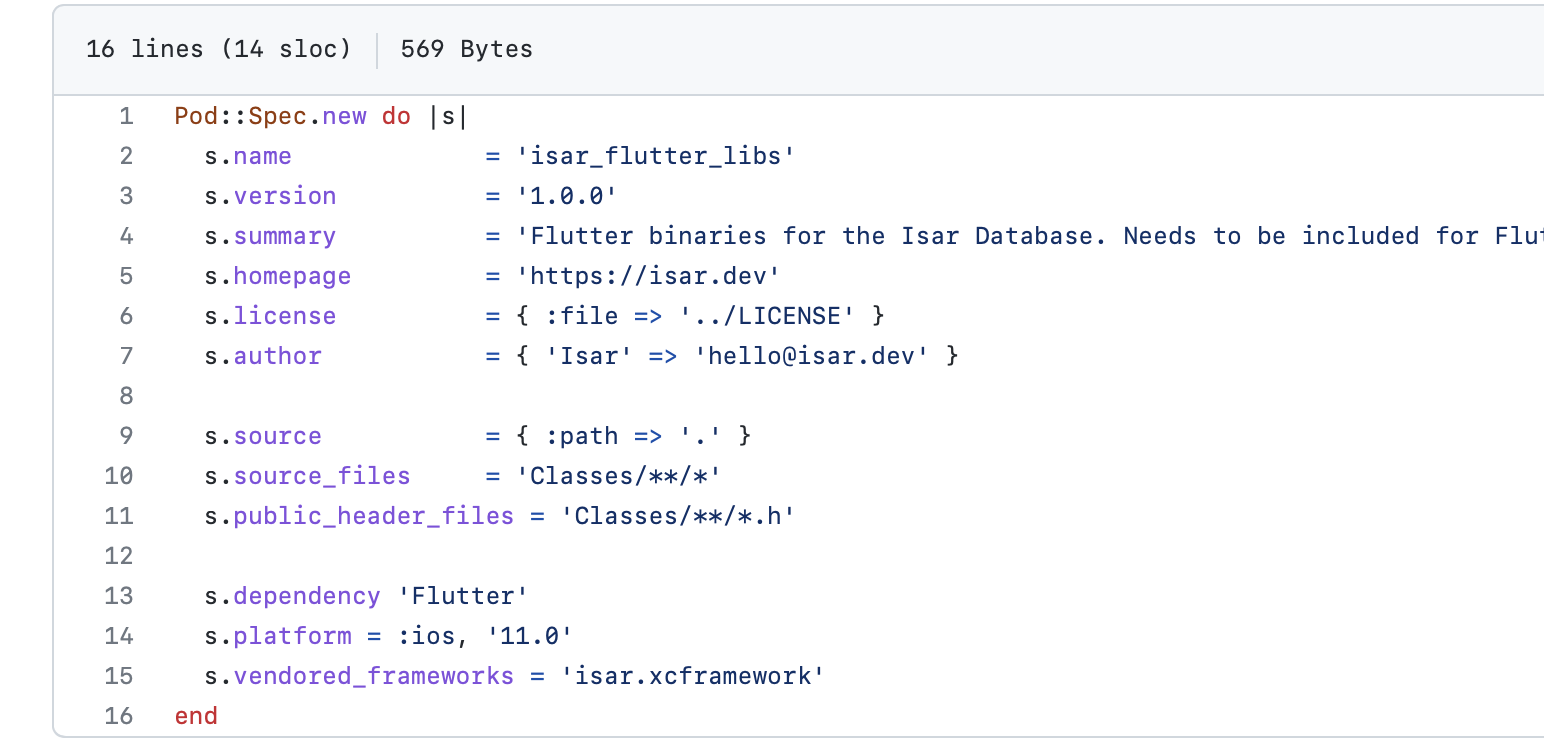This screenshot has height=738, width=1544.
Task: Click the 's.source_files' attribute
Action: pos(307,476)
